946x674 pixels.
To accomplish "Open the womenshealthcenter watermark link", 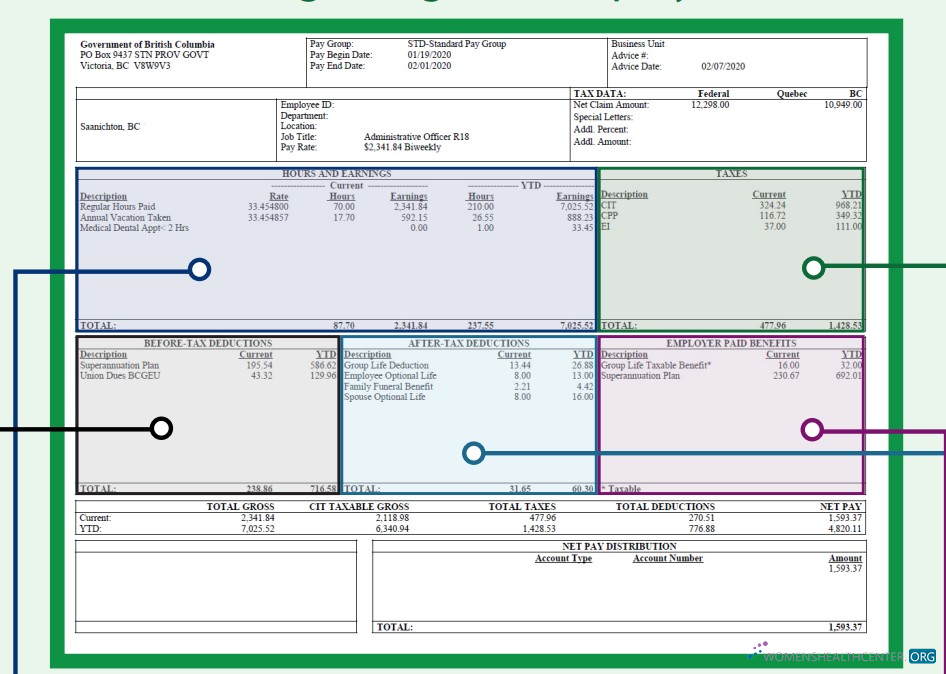I will coord(835,657).
